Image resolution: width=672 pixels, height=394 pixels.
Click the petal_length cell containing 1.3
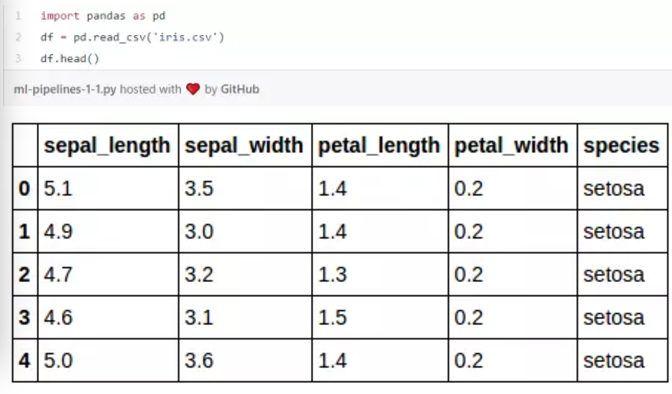(380, 274)
